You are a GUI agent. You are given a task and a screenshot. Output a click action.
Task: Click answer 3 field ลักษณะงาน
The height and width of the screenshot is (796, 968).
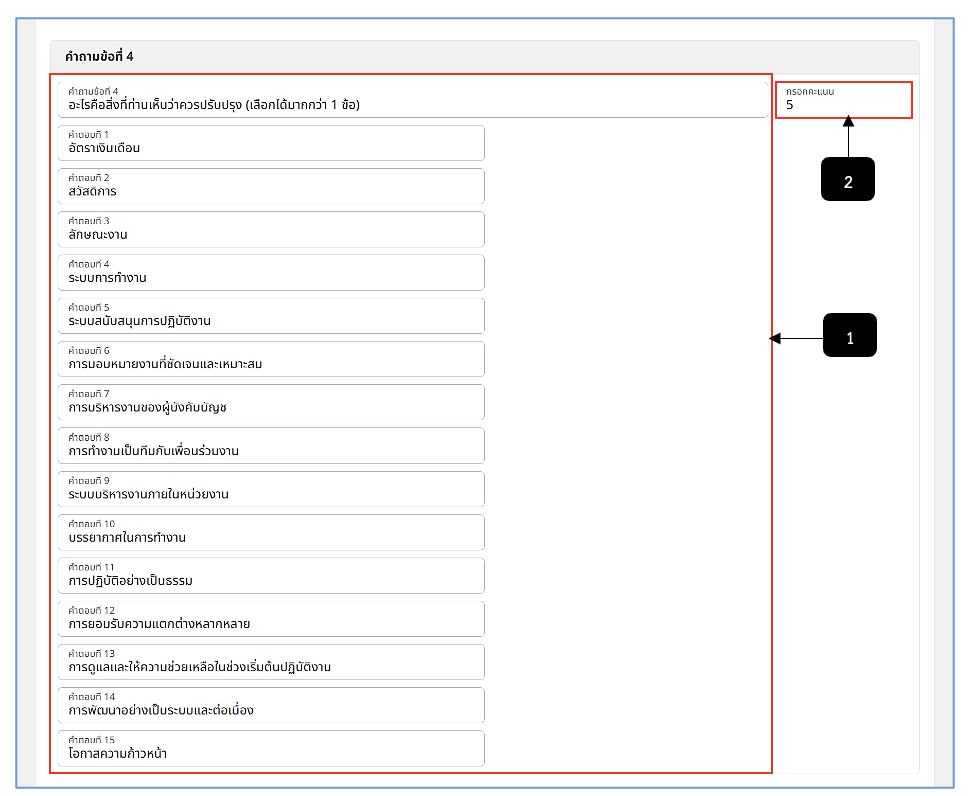271,229
